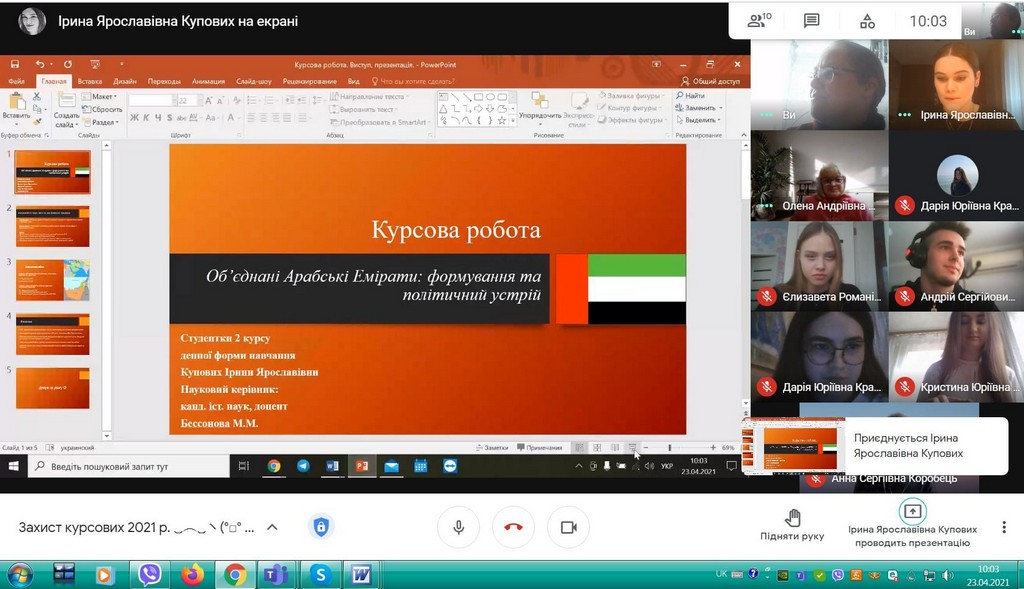
Task: Toggle the camera on or off
Action: 568,527
